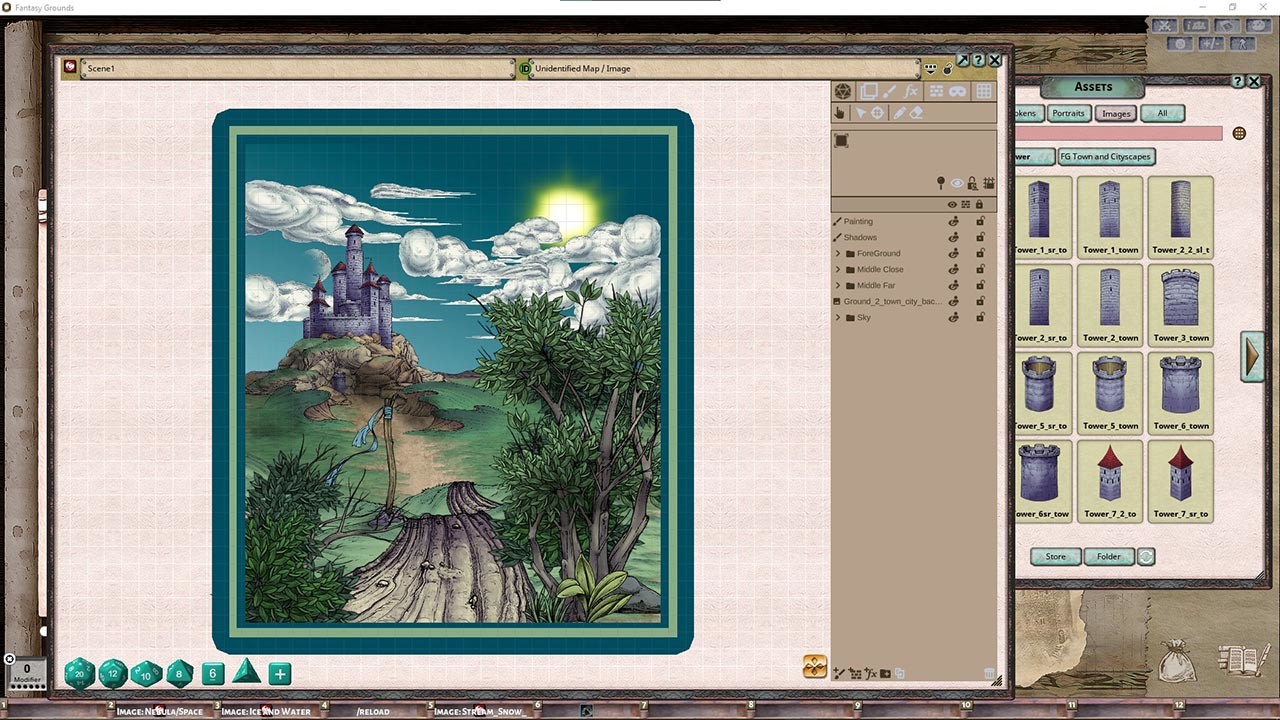Select the paint brush toolbar icon
Viewport: 1280px width, 720px height.
889,91
